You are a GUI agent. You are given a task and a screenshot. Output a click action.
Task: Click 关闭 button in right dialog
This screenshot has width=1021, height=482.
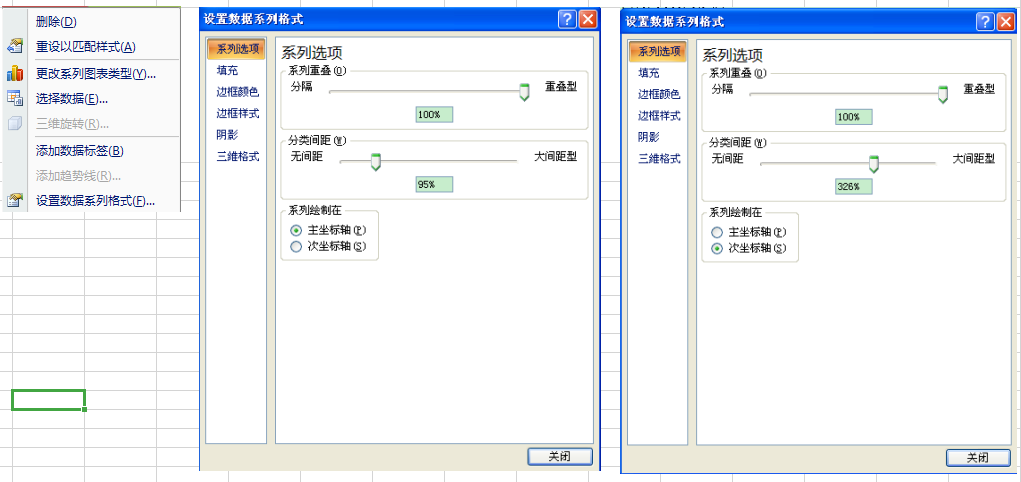point(978,458)
